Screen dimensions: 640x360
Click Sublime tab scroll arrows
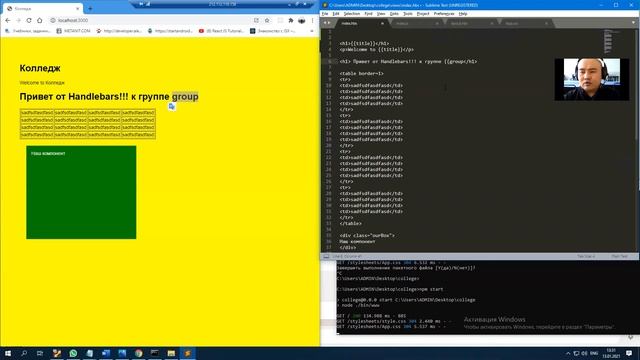tap(327, 23)
